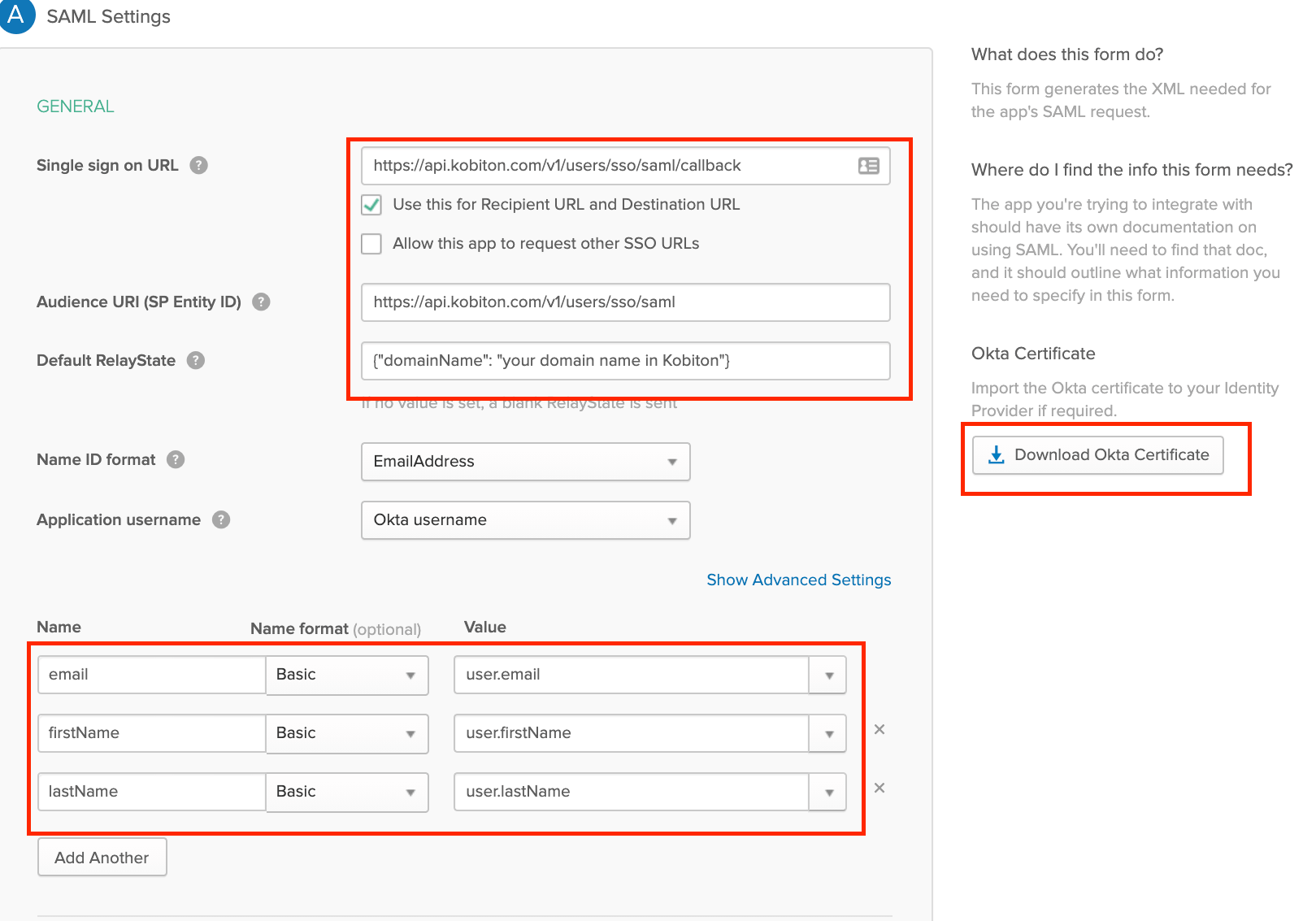1316x921 pixels.
Task: Click the step A circle icon
Action: [x=16, y=15]
